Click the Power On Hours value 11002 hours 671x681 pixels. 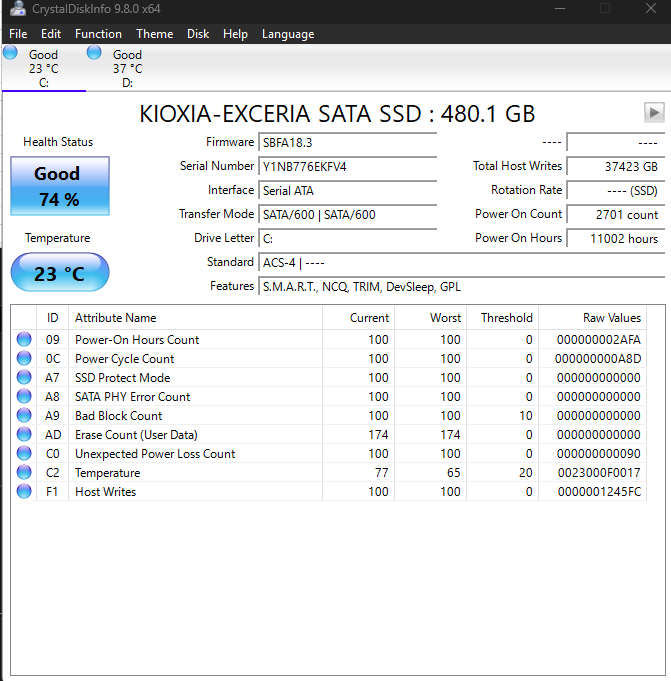click(x=616, y=238)
